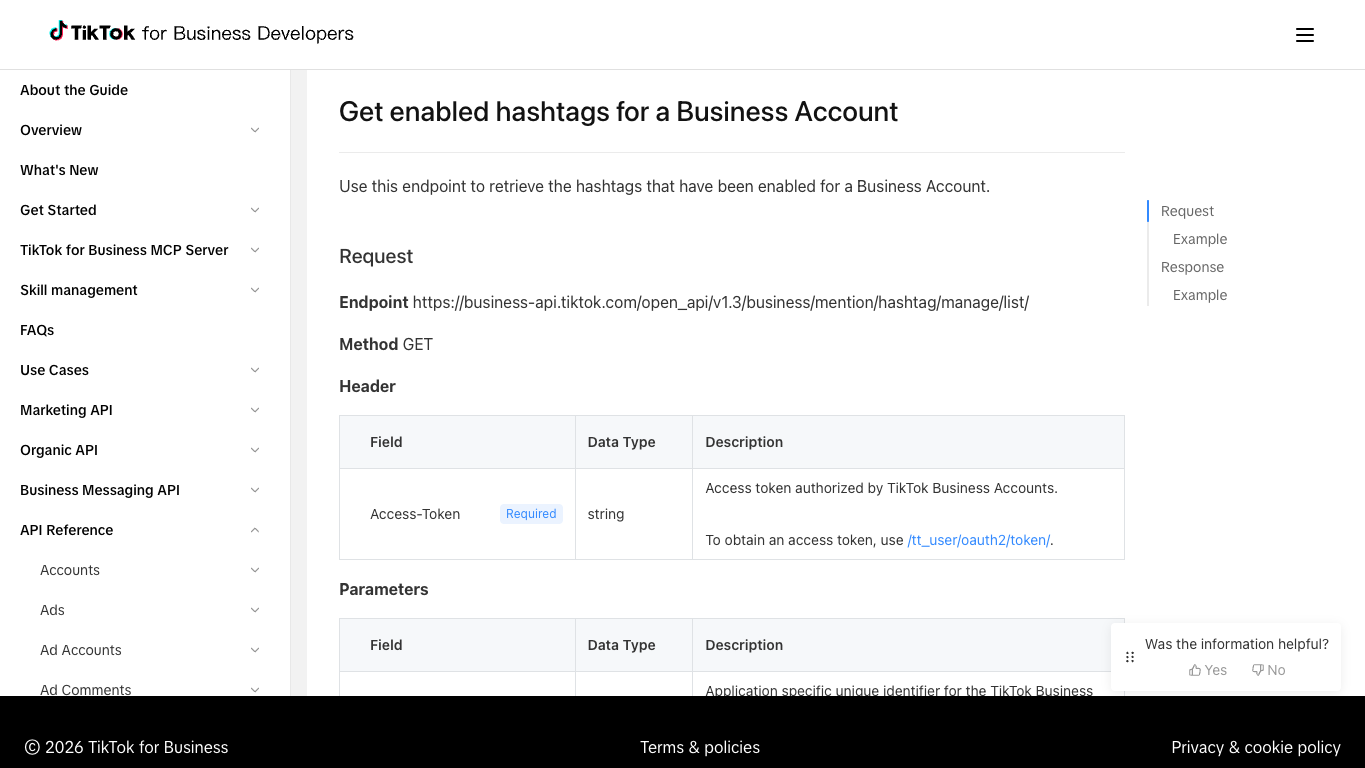Open Ad Comments under API Reference
Image resolution: width=1365 pixels, height=768 pixels.
tap(86, 689)
